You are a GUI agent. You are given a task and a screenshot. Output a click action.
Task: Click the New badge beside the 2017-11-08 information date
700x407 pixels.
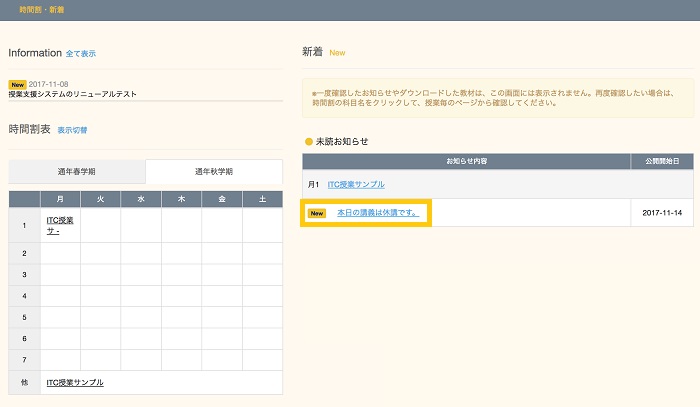pos(17,84)
